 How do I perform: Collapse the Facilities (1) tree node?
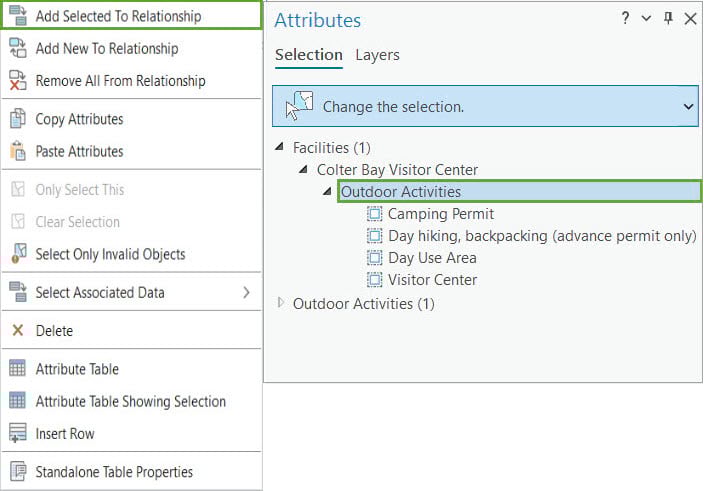(280, 147)
